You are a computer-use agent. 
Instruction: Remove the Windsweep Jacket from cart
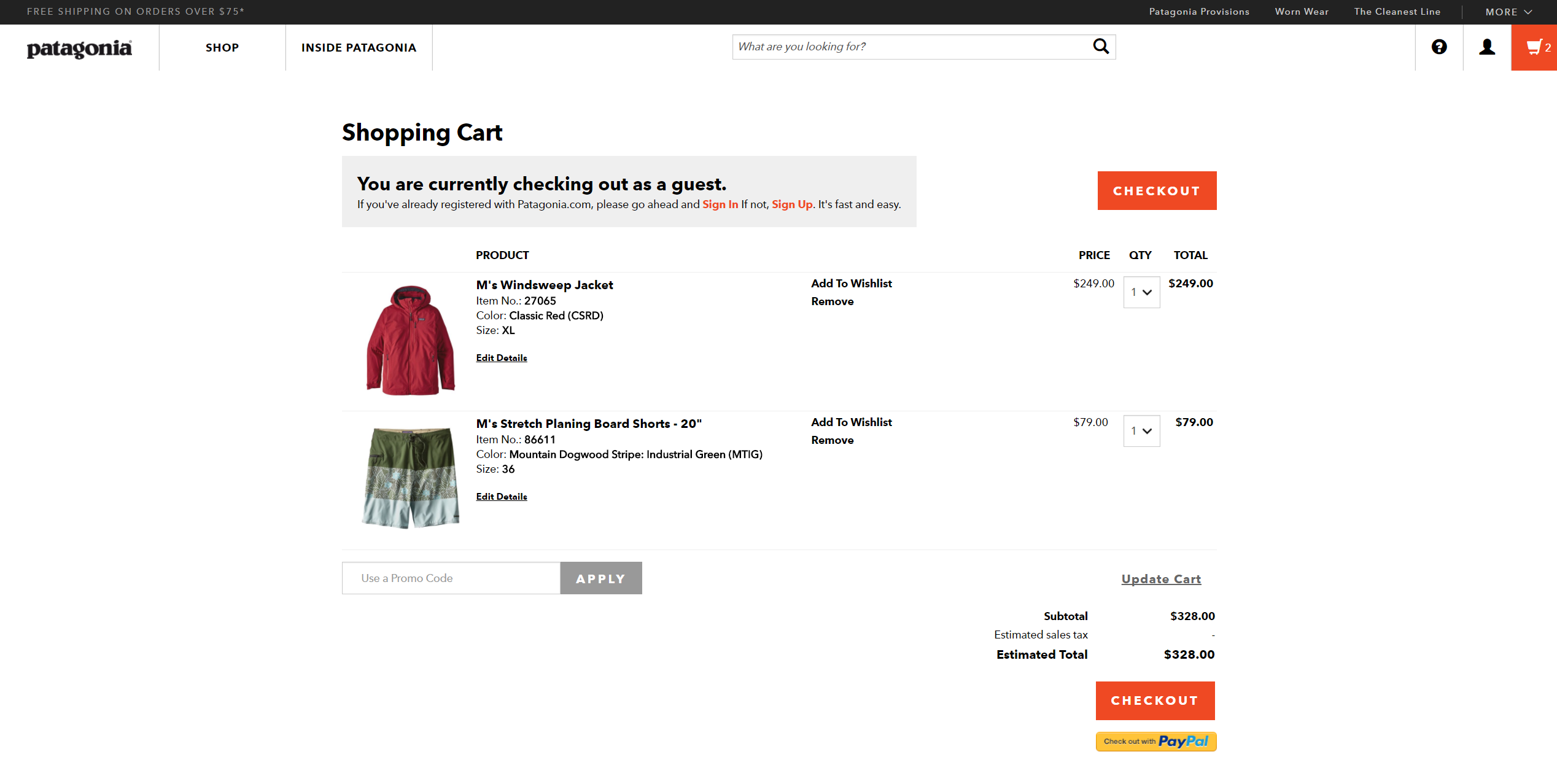point(832,301)
